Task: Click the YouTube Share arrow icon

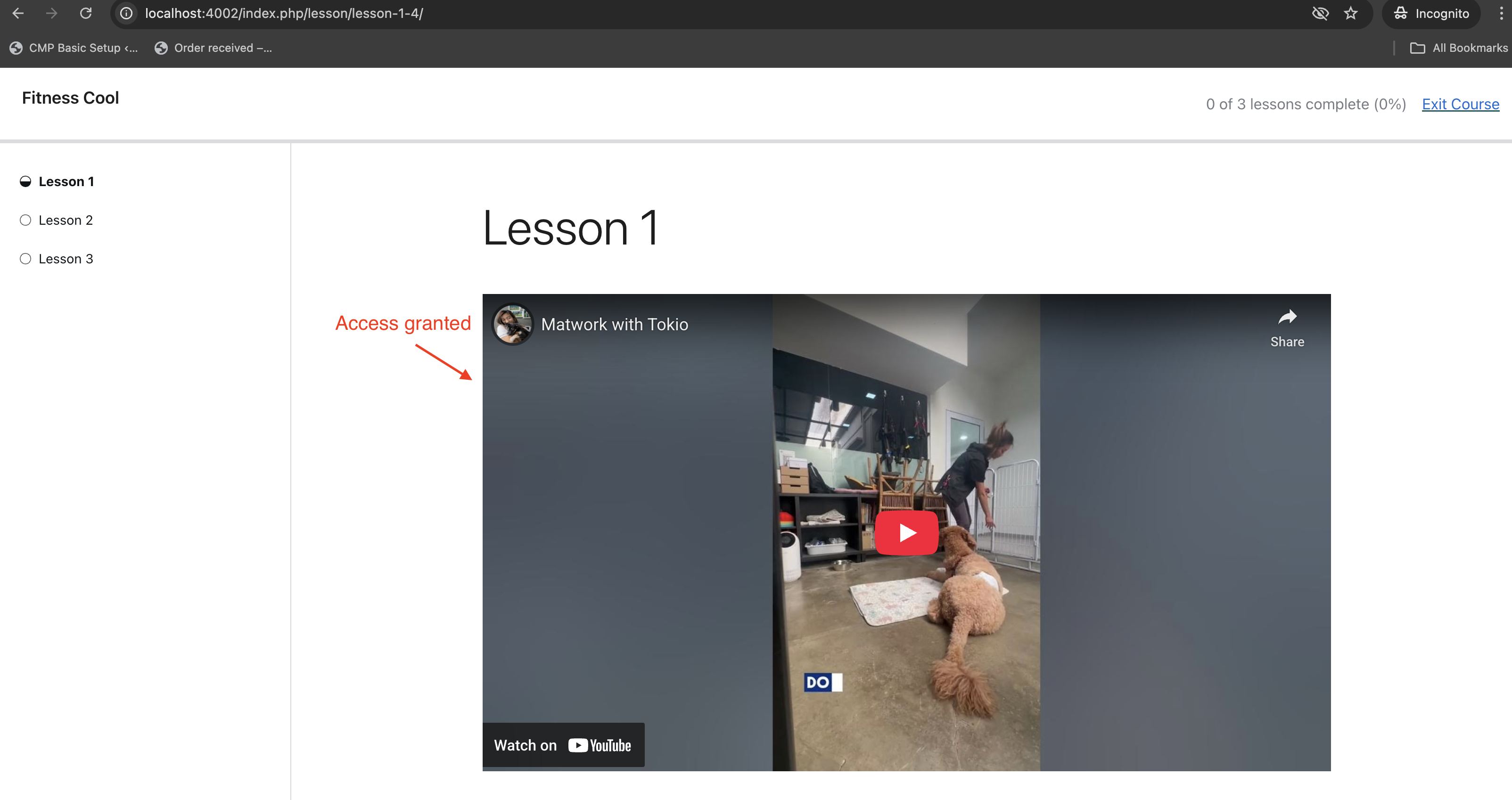Action: 1287,318
